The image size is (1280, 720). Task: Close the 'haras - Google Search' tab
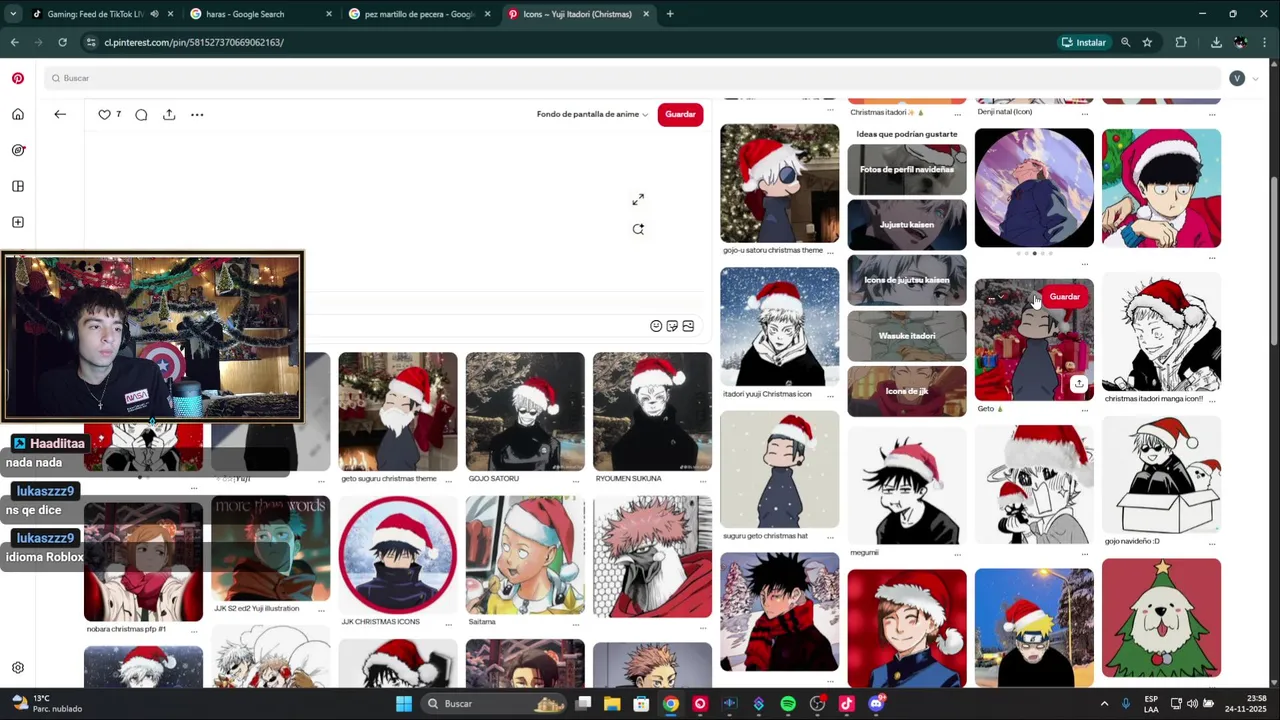[328, 14]
